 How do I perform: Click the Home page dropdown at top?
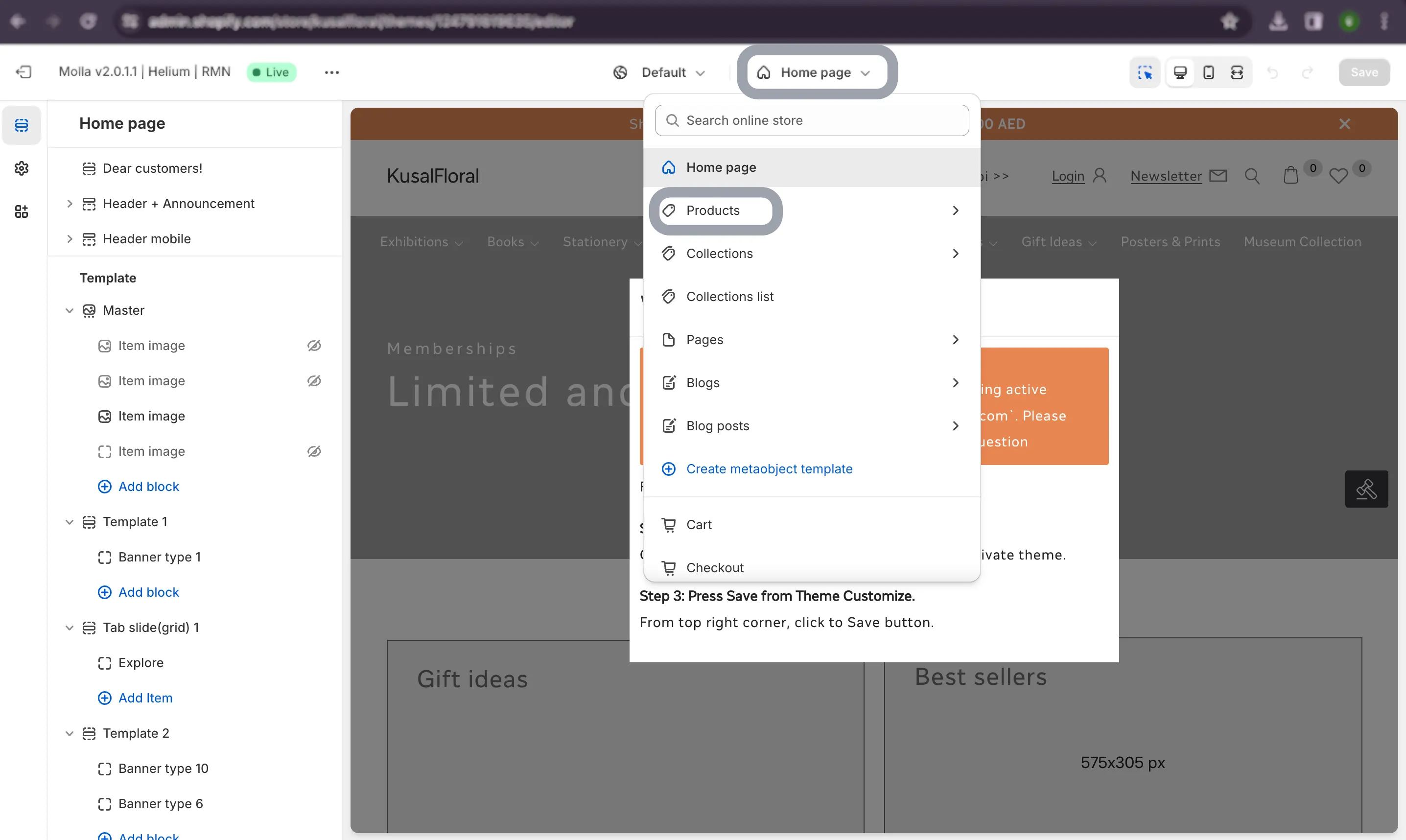coord(814,72)
